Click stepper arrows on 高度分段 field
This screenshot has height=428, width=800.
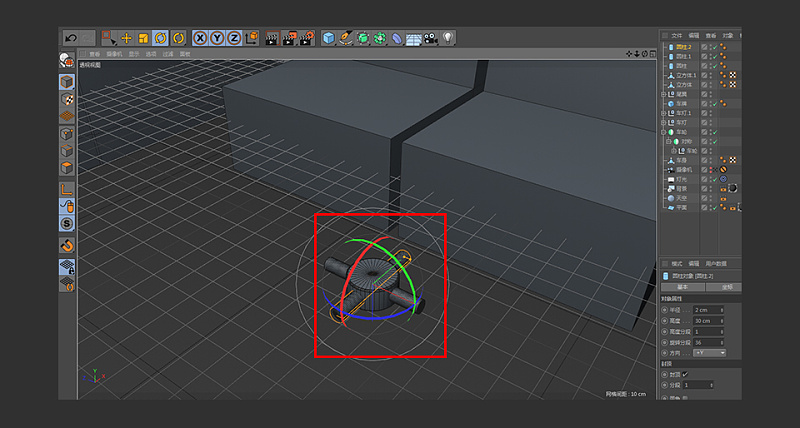(722, 332)
